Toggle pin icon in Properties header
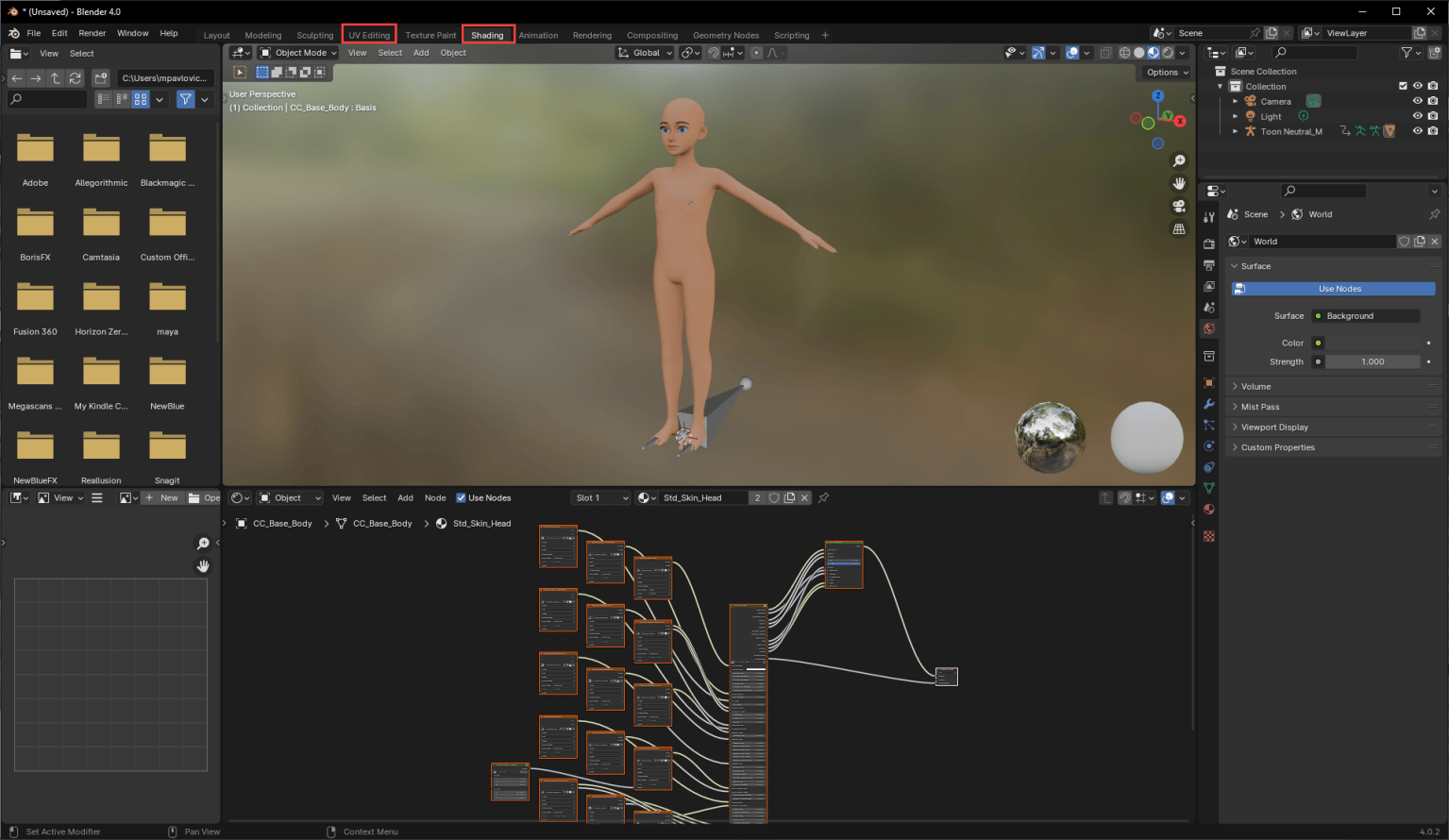 [1435, 214]
